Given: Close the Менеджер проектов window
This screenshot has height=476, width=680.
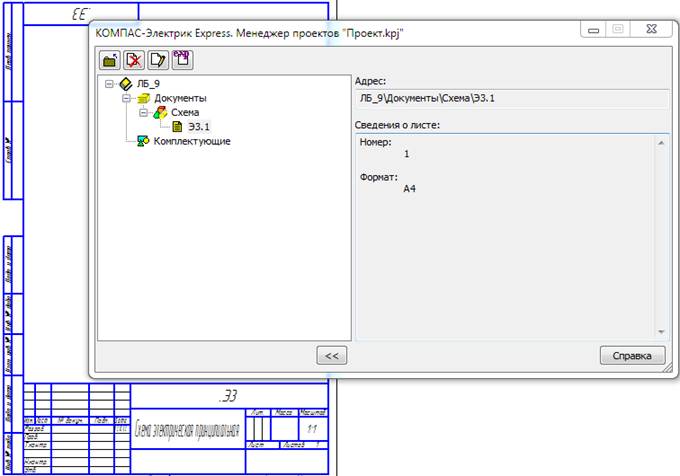Looking at the screenshot, I should pyautogui.click(x=651, y=29).
